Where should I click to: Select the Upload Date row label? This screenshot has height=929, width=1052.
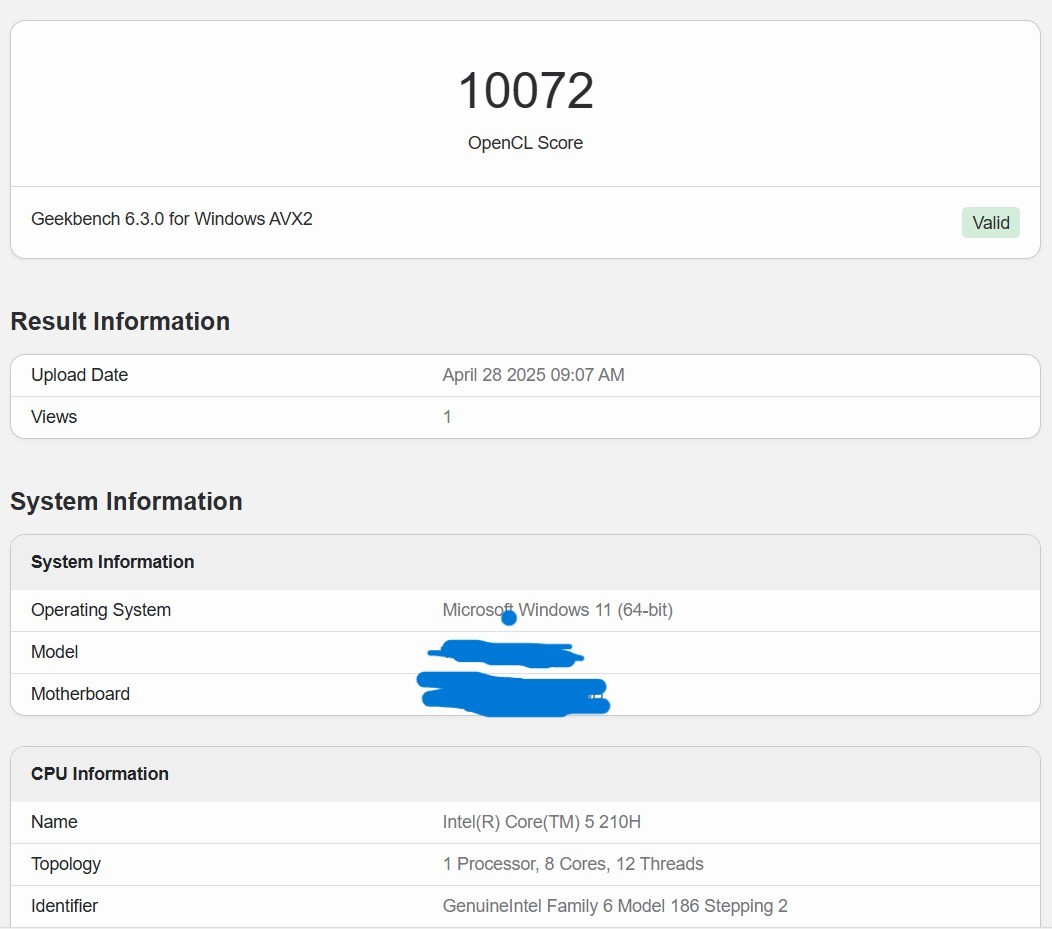pyautogui.click(x=80, y=375)
